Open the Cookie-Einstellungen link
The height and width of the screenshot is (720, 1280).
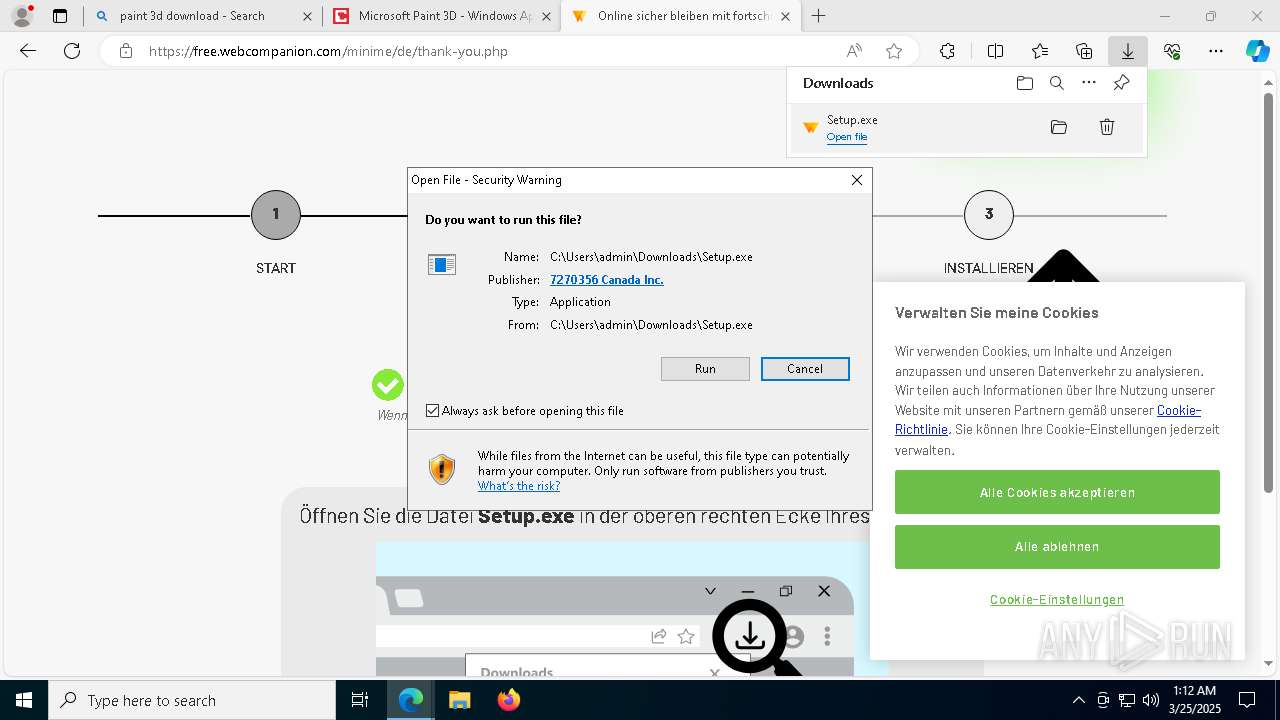point(1057,600)
